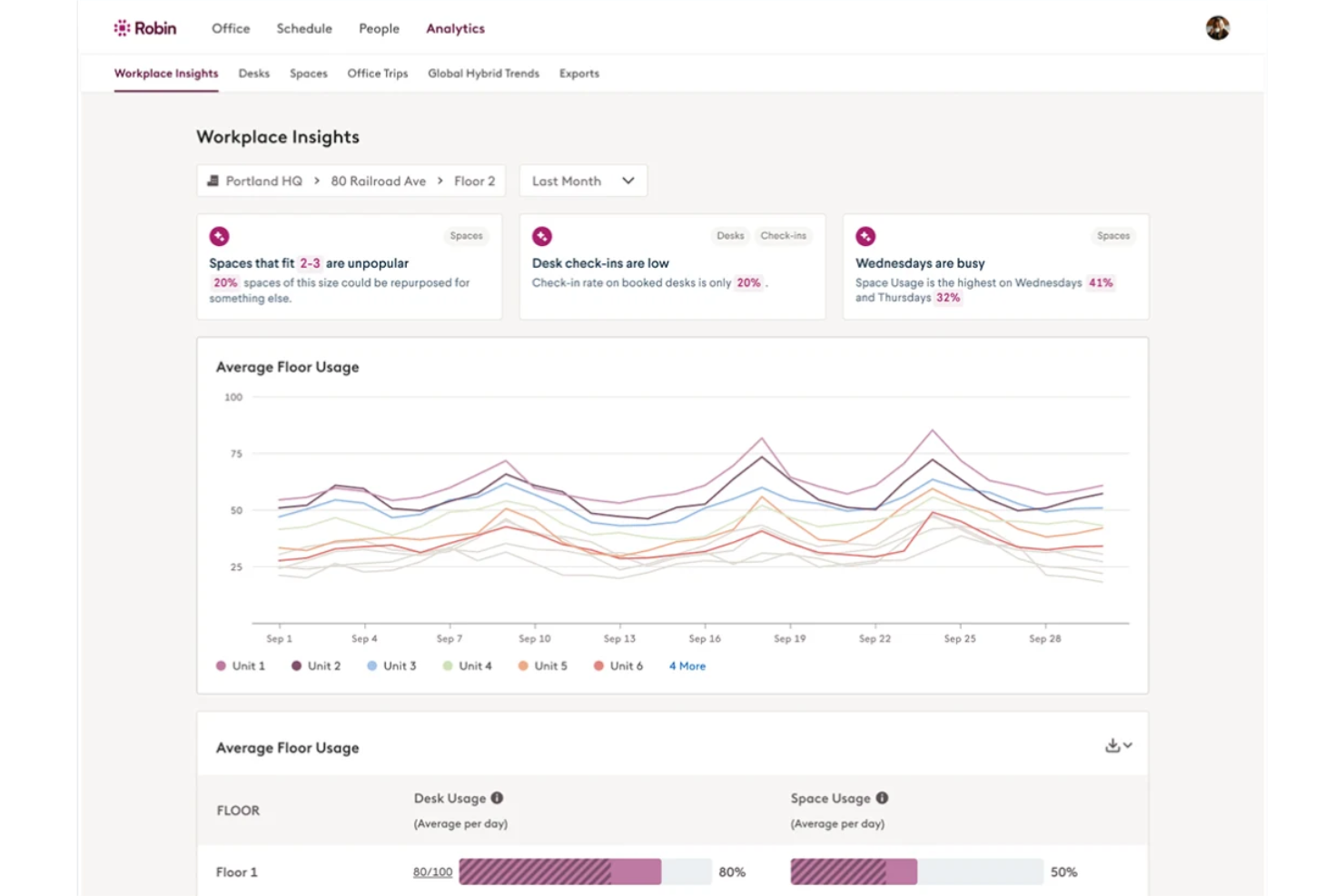Show the 4 More units link
Viewport: 1344px width, 896px height.
[x=687, y=665]
